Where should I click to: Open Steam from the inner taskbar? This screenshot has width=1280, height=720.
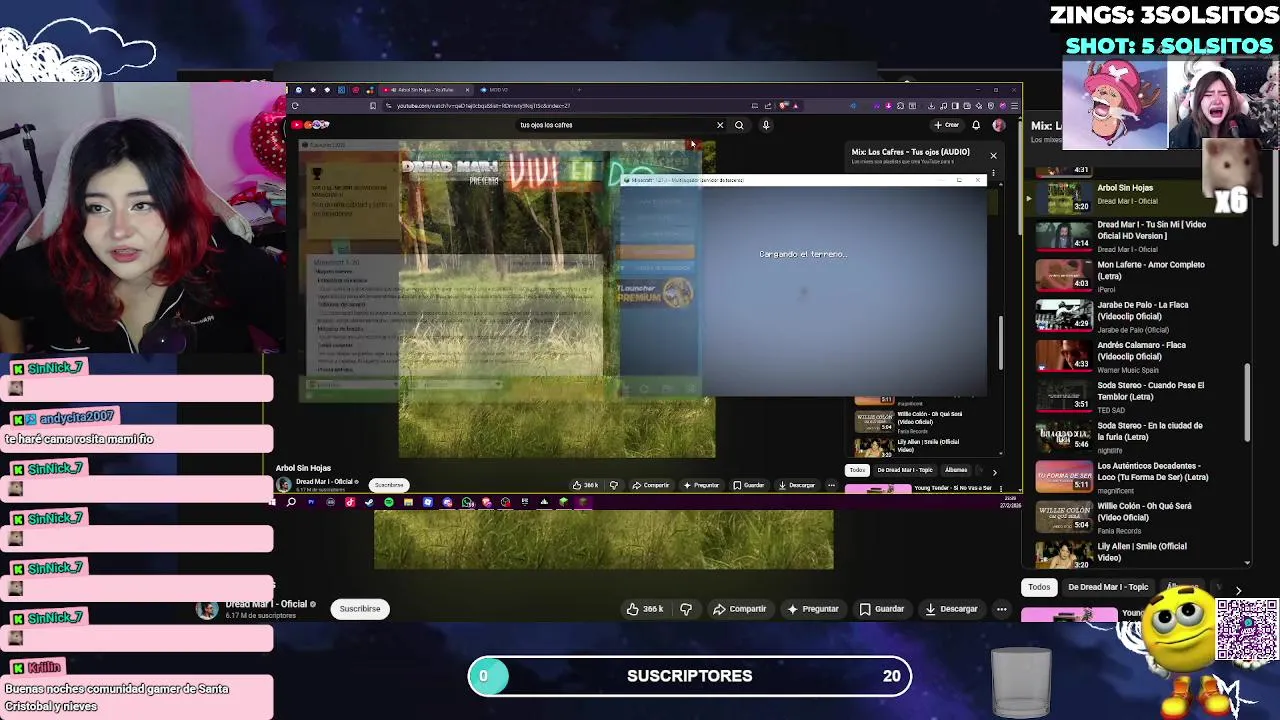tap(368, 502)
